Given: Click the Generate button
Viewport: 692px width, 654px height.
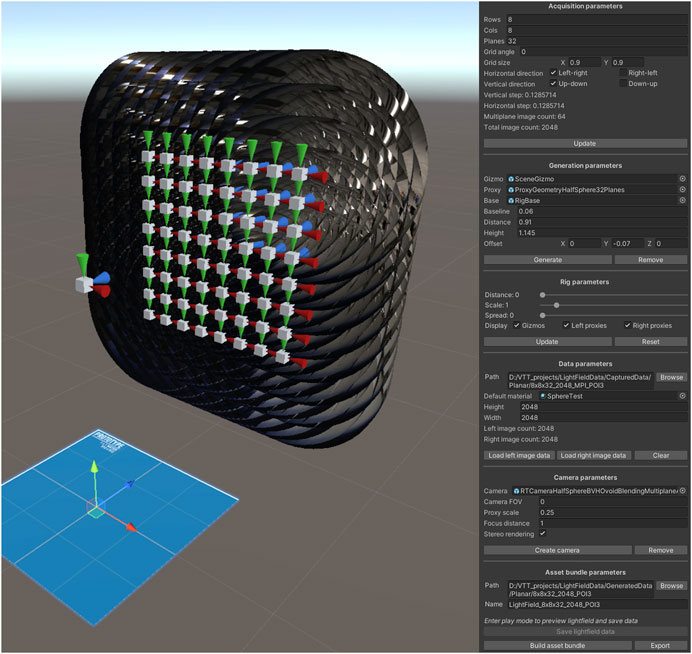Looking at the screenshot, I should [x=548, y=260].
